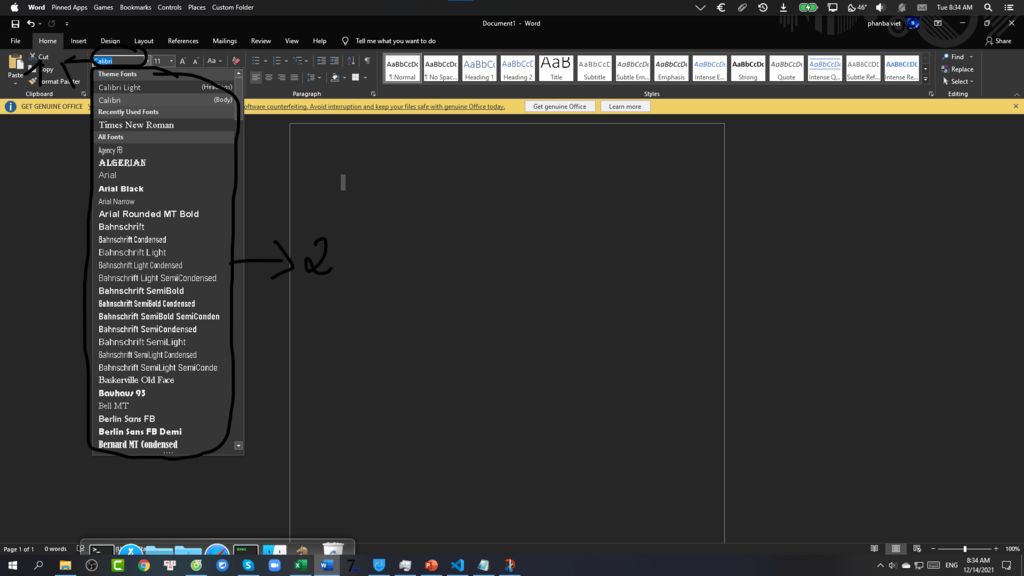Open the font size dropdown showing 11

(171, 61)
